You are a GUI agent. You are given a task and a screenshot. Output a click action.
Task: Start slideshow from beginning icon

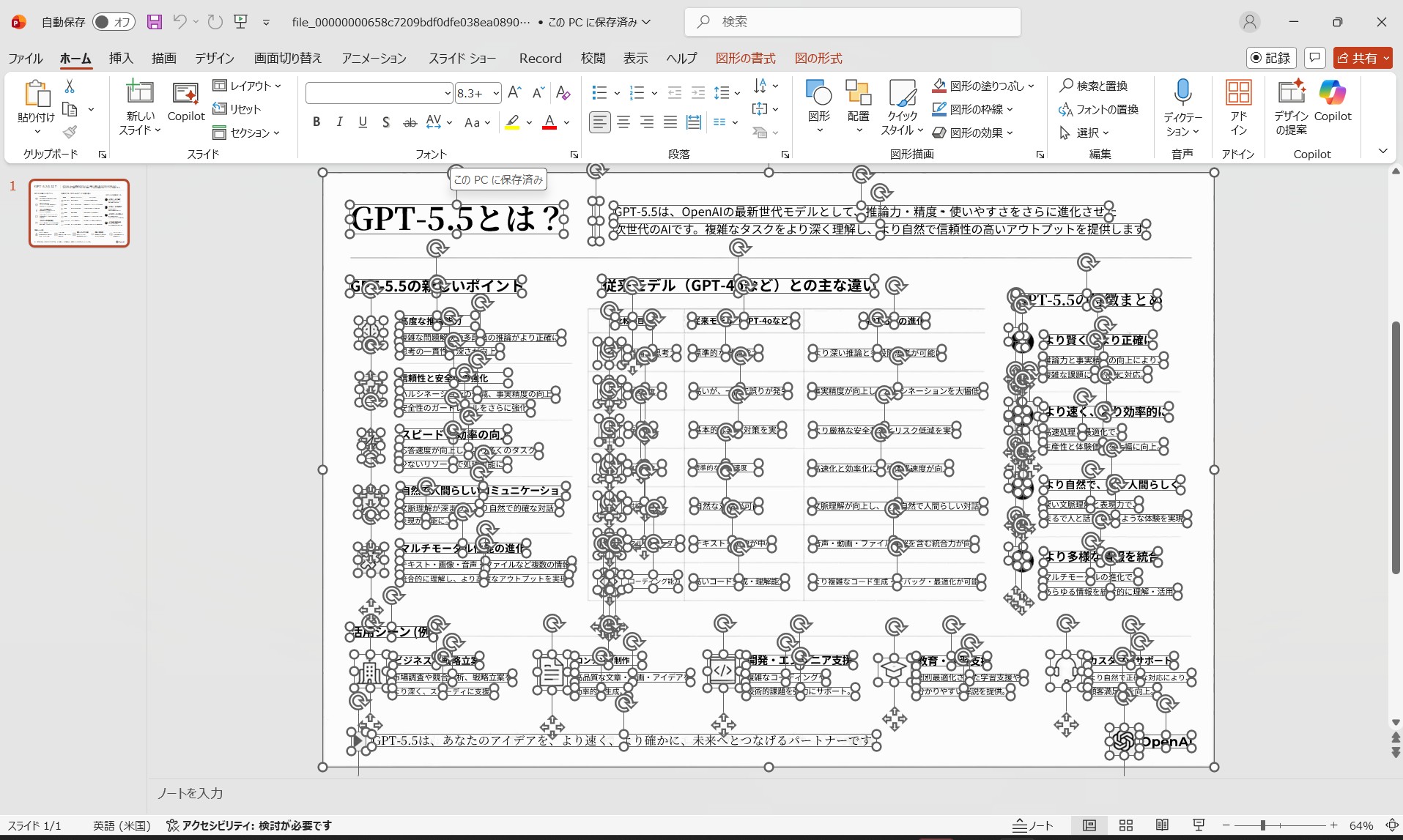click(241, 22)
